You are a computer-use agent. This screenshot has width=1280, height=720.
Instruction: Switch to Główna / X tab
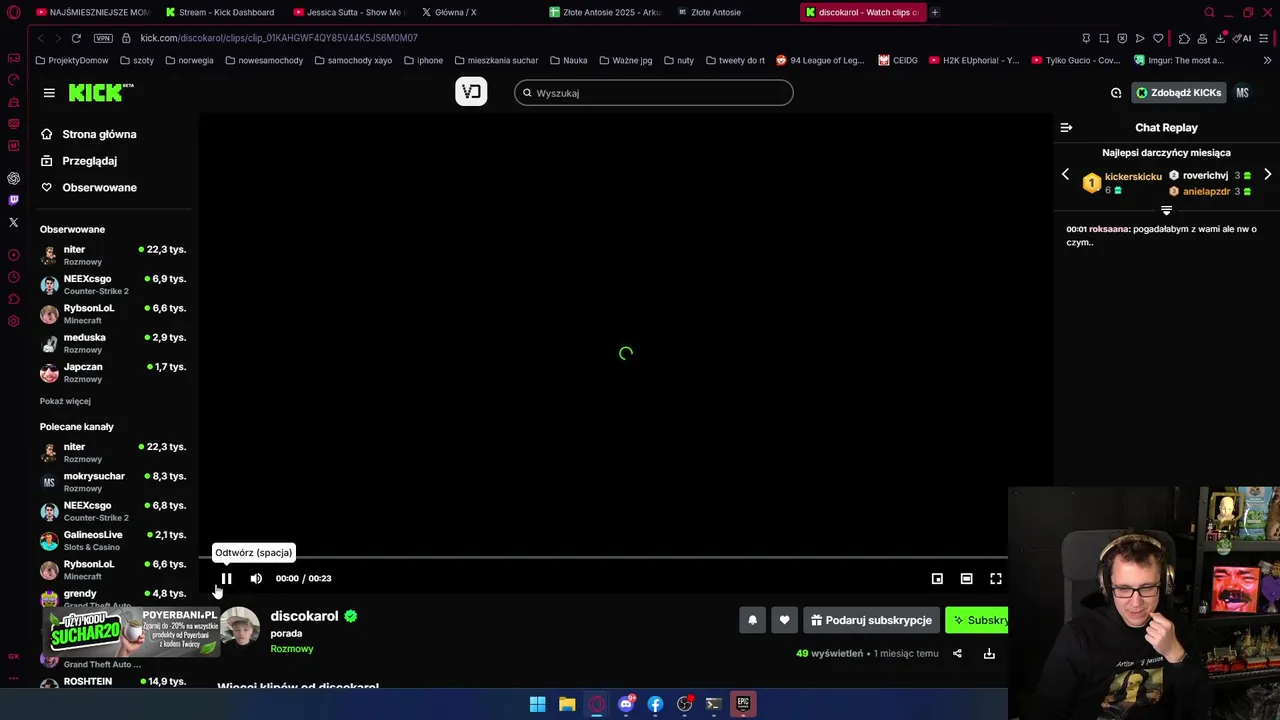pyautogui.click(x=455, y=12)
